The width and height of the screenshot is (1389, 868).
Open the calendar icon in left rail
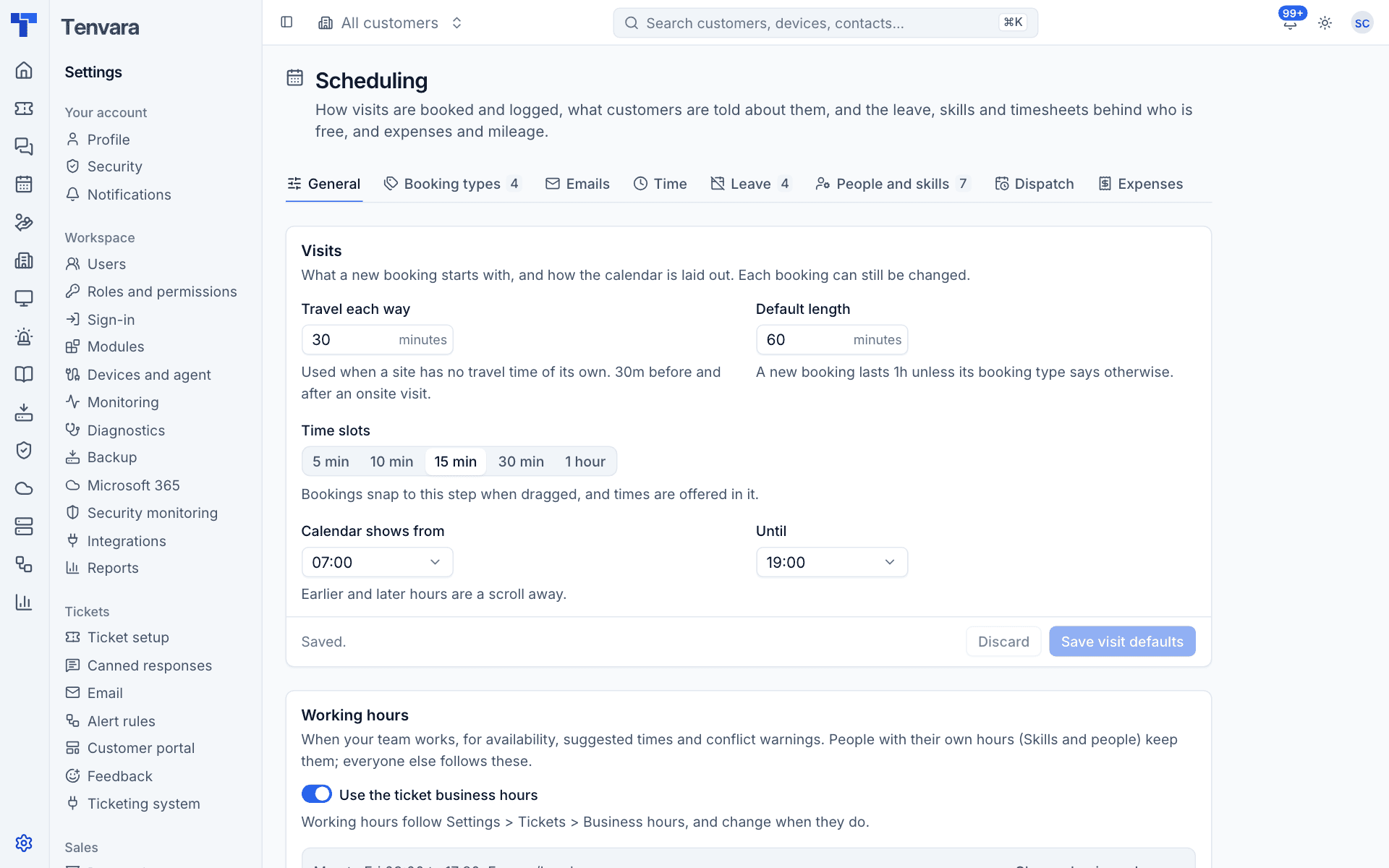pyautogui.click(x=24, y=184)
